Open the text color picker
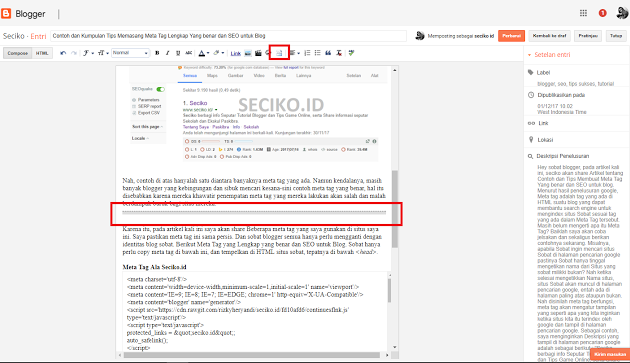The image size is (630, 363). tap(204, 53)
